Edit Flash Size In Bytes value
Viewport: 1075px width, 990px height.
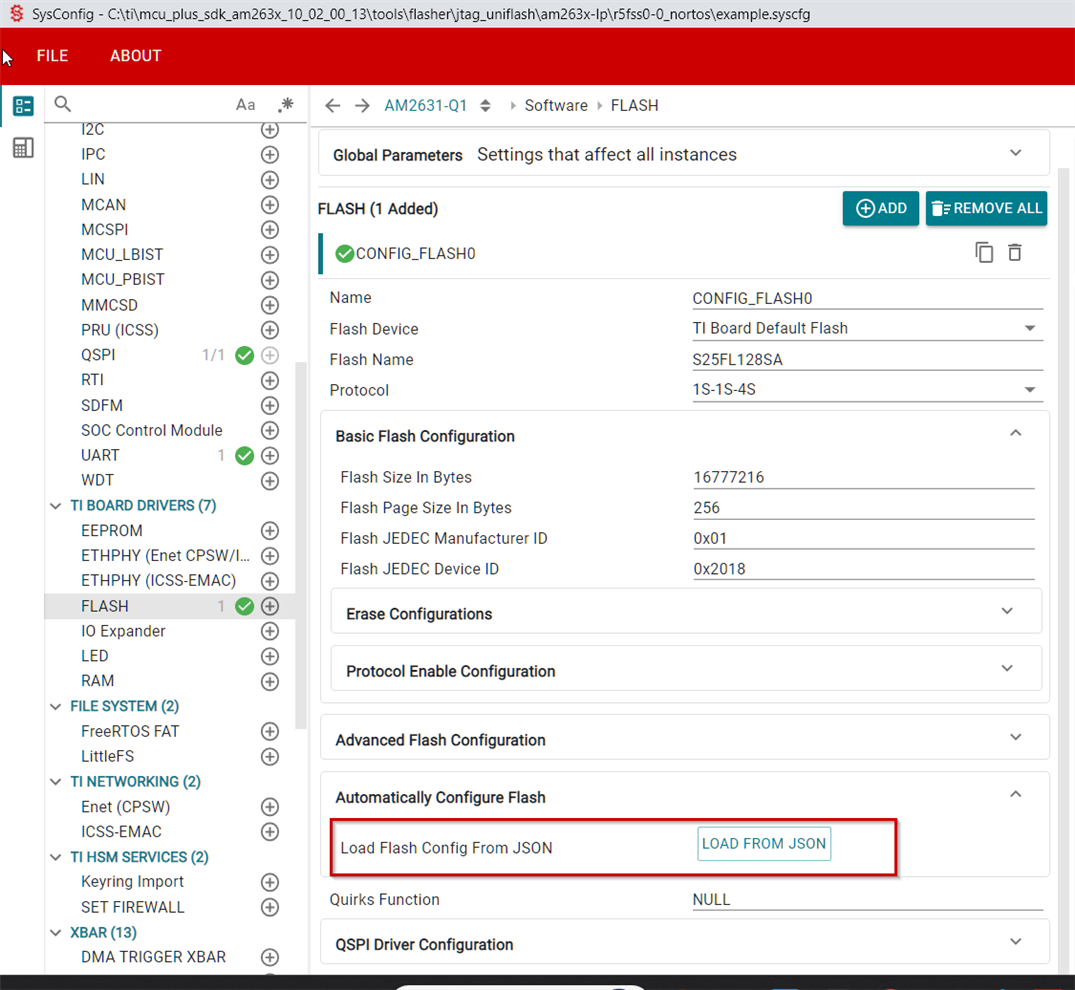(863, 477)
